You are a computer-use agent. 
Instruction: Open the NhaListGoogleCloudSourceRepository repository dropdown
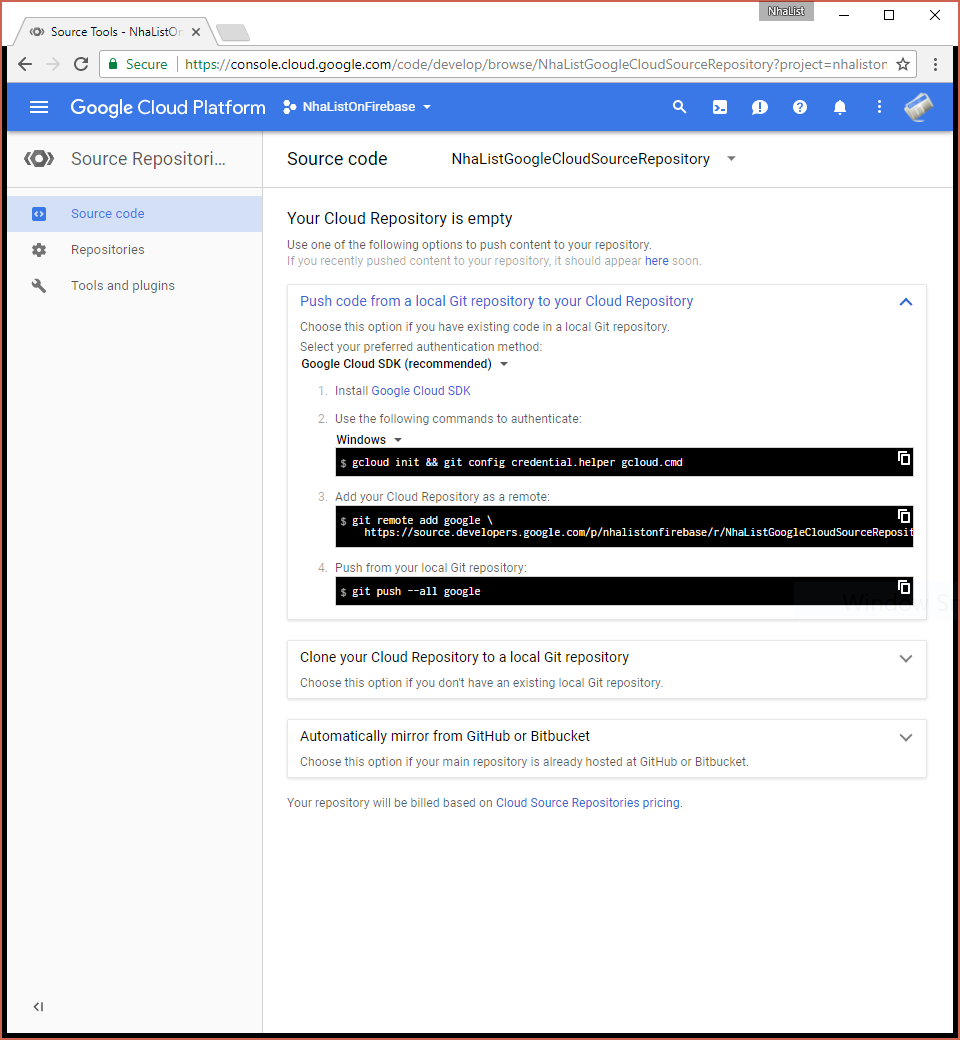[x=593, y=159]
